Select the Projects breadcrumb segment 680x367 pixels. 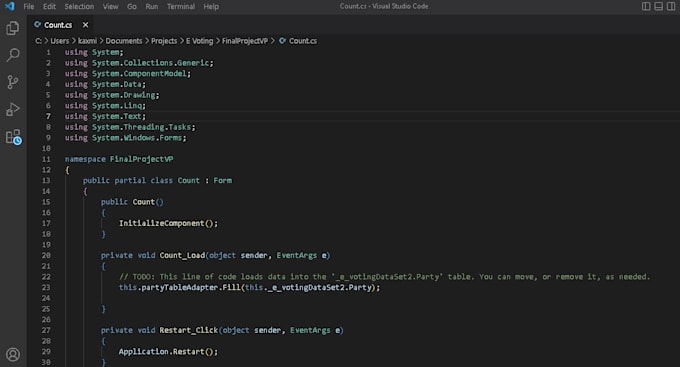pyautogui.click(x=164, y=41)
